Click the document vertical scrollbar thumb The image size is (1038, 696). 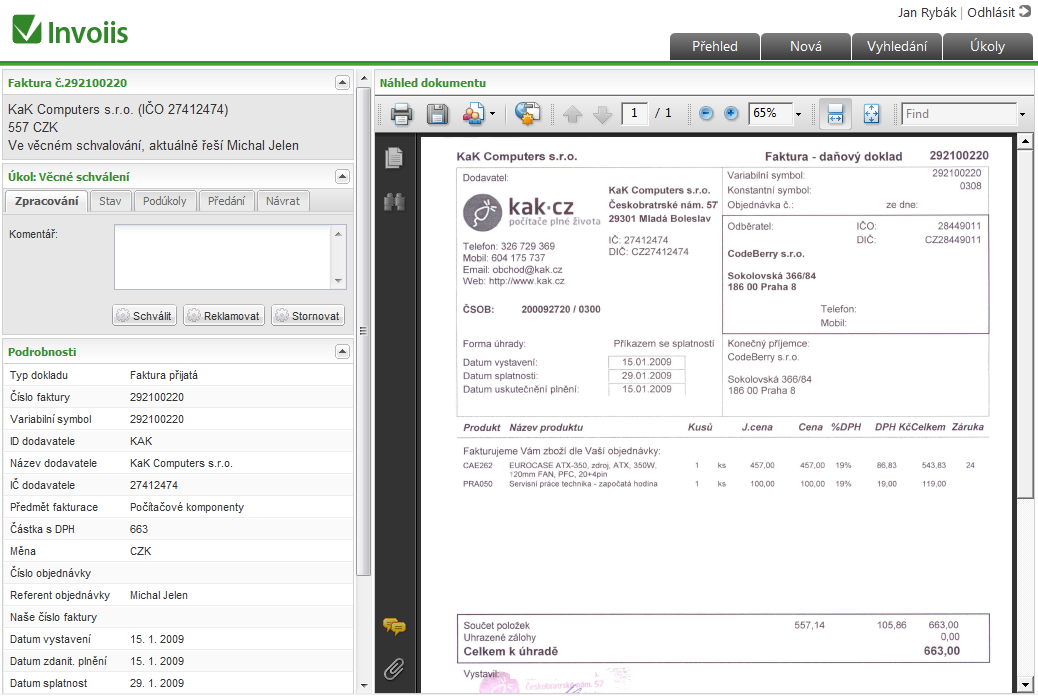click(1025, 324)
